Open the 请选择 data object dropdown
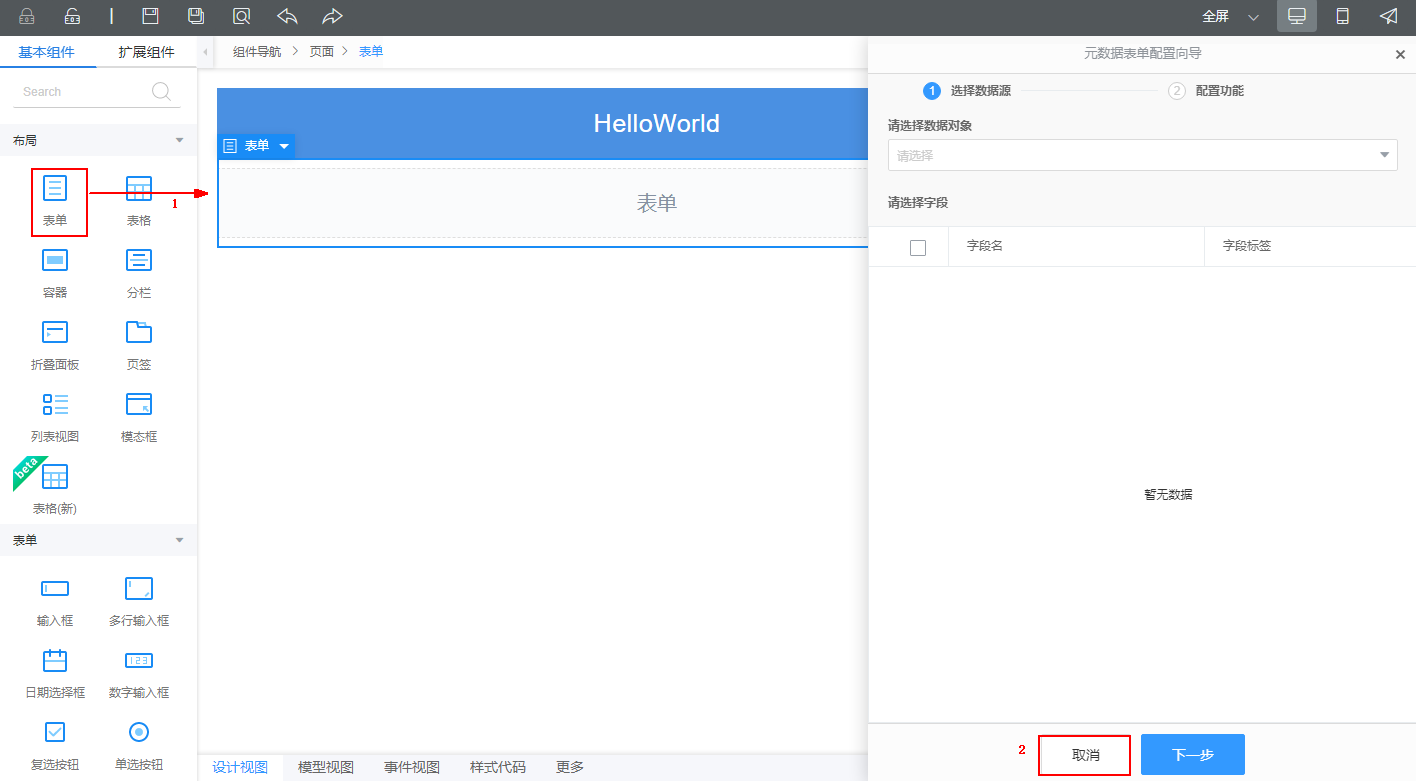The height and width of the screenshot is (781, 1416). [1143, 155]
